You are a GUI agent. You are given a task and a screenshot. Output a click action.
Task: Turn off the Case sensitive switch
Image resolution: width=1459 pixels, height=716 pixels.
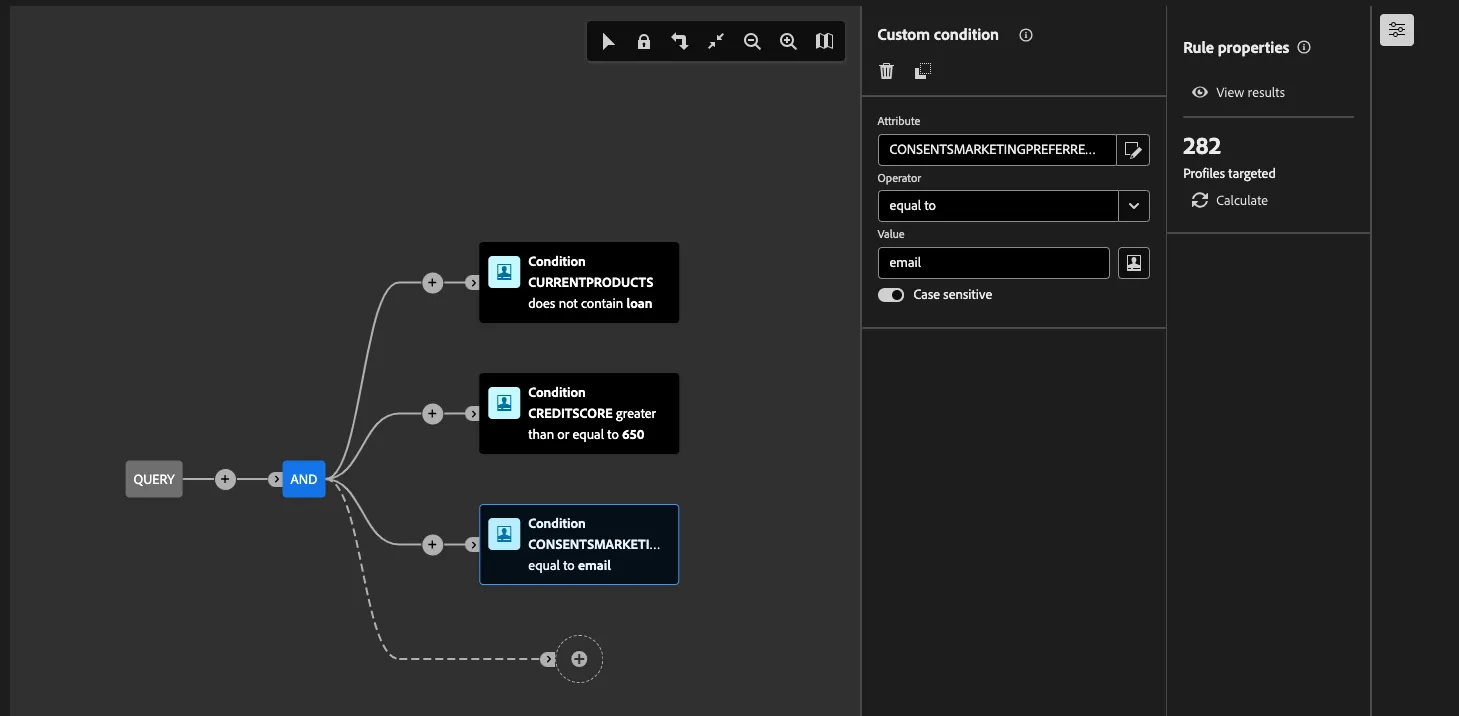[x=891, y=295]
